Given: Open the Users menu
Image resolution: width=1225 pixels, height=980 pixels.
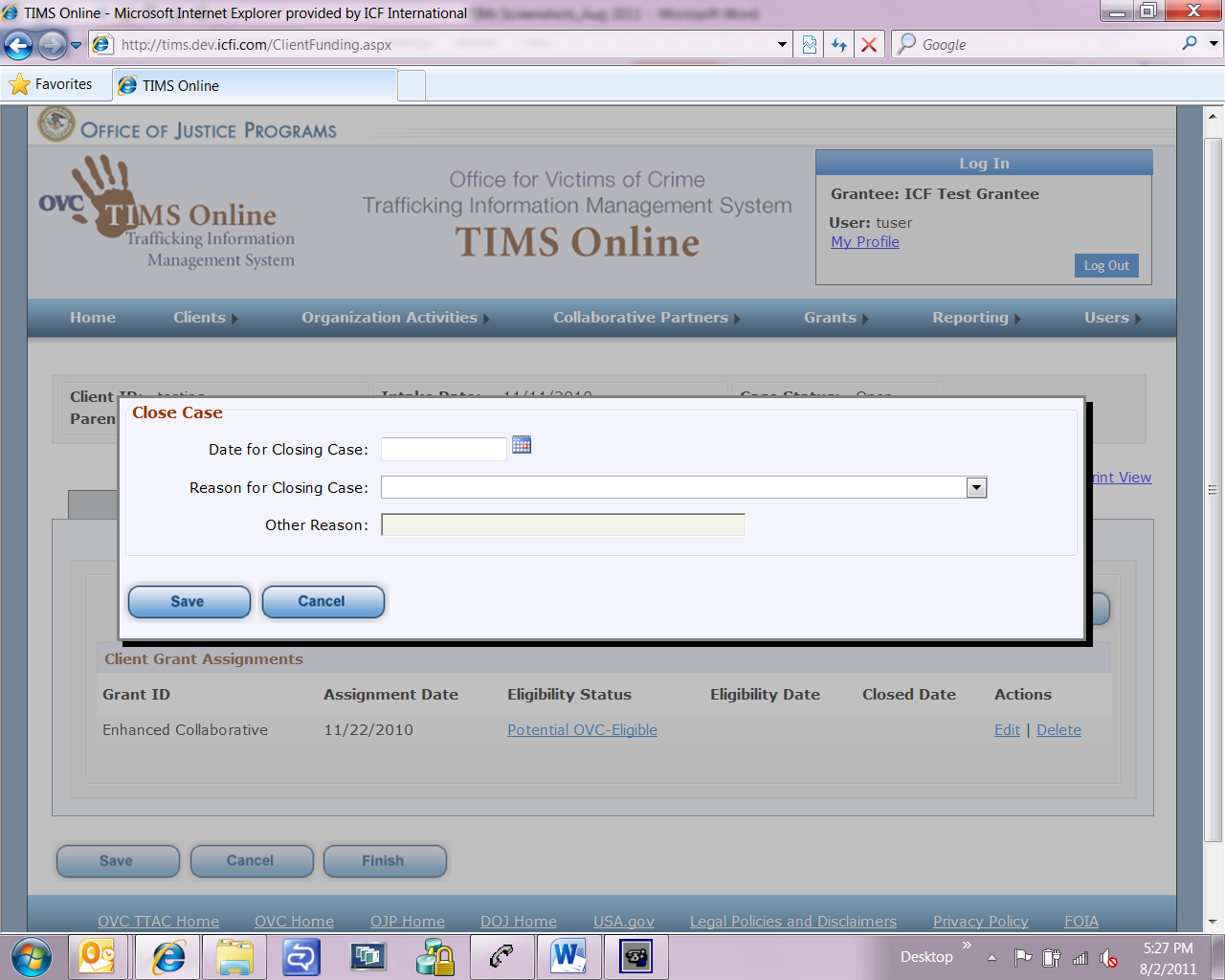Looking at the screenshot, I should click(1112, 318).
